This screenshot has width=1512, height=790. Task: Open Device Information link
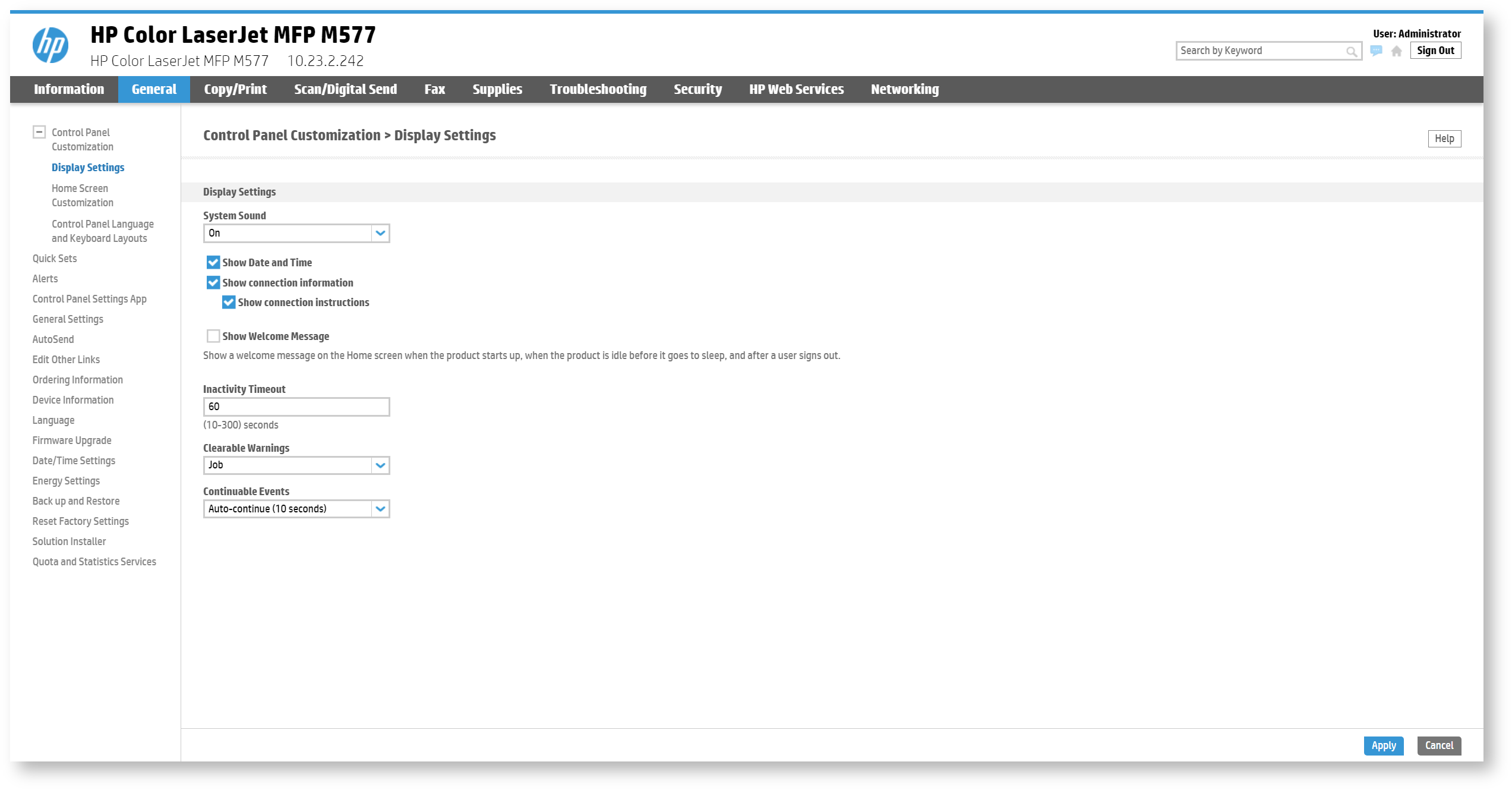[73, 400]
